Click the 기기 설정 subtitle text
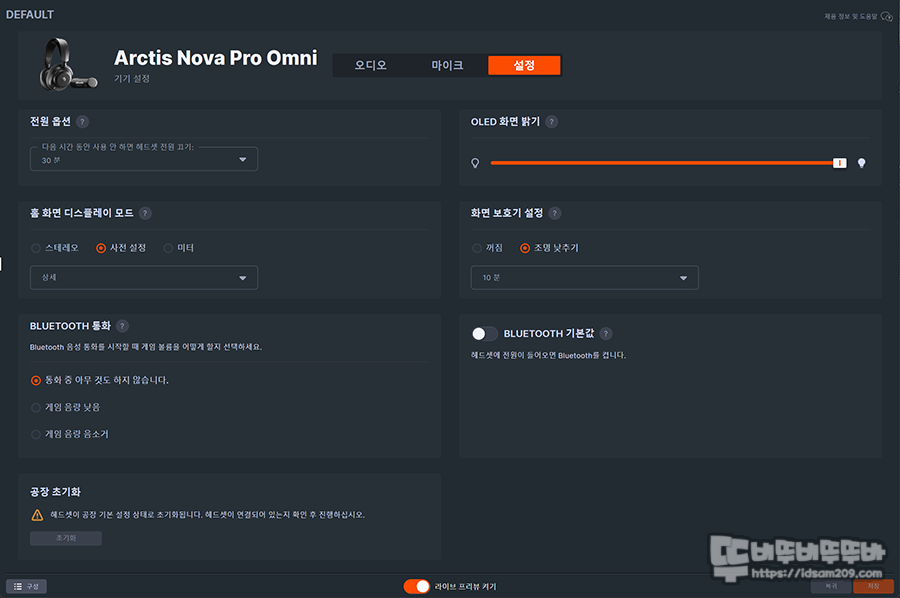Viewport: 900px width, 598px height. click(131, 79)
